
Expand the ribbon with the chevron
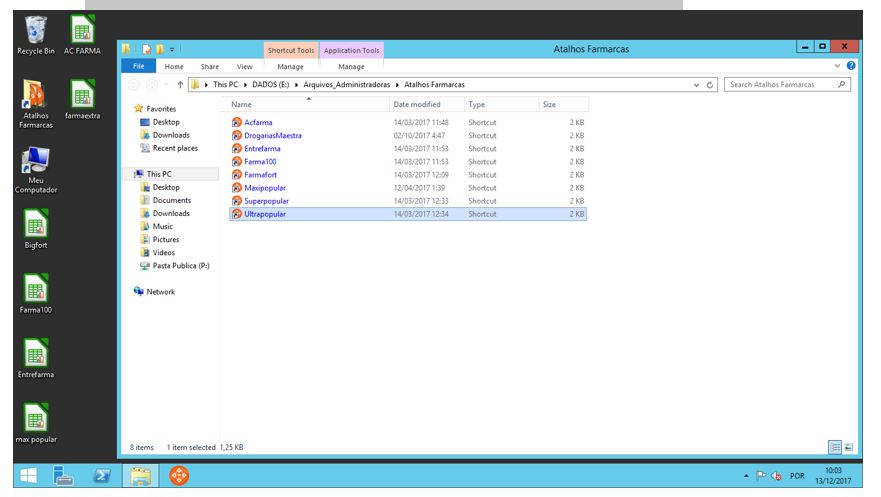838,66
